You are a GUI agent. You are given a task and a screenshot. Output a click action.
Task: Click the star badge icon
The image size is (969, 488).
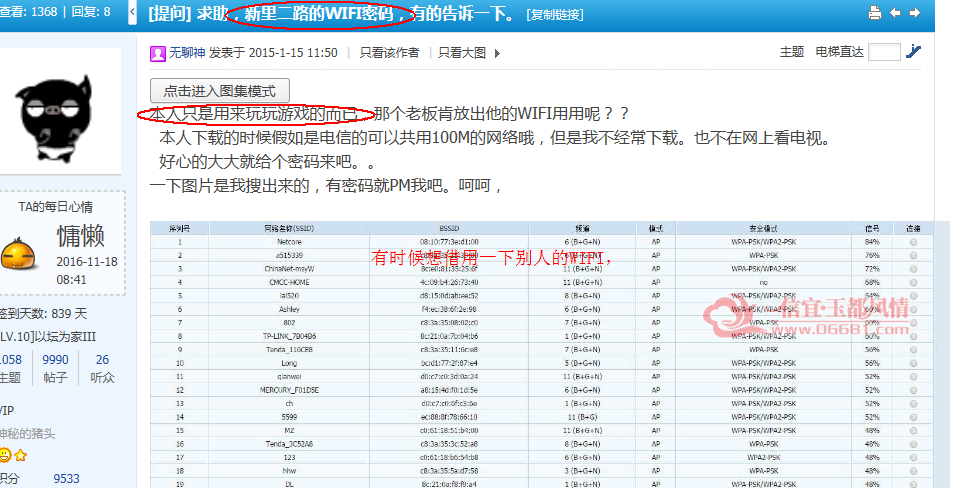20,455
